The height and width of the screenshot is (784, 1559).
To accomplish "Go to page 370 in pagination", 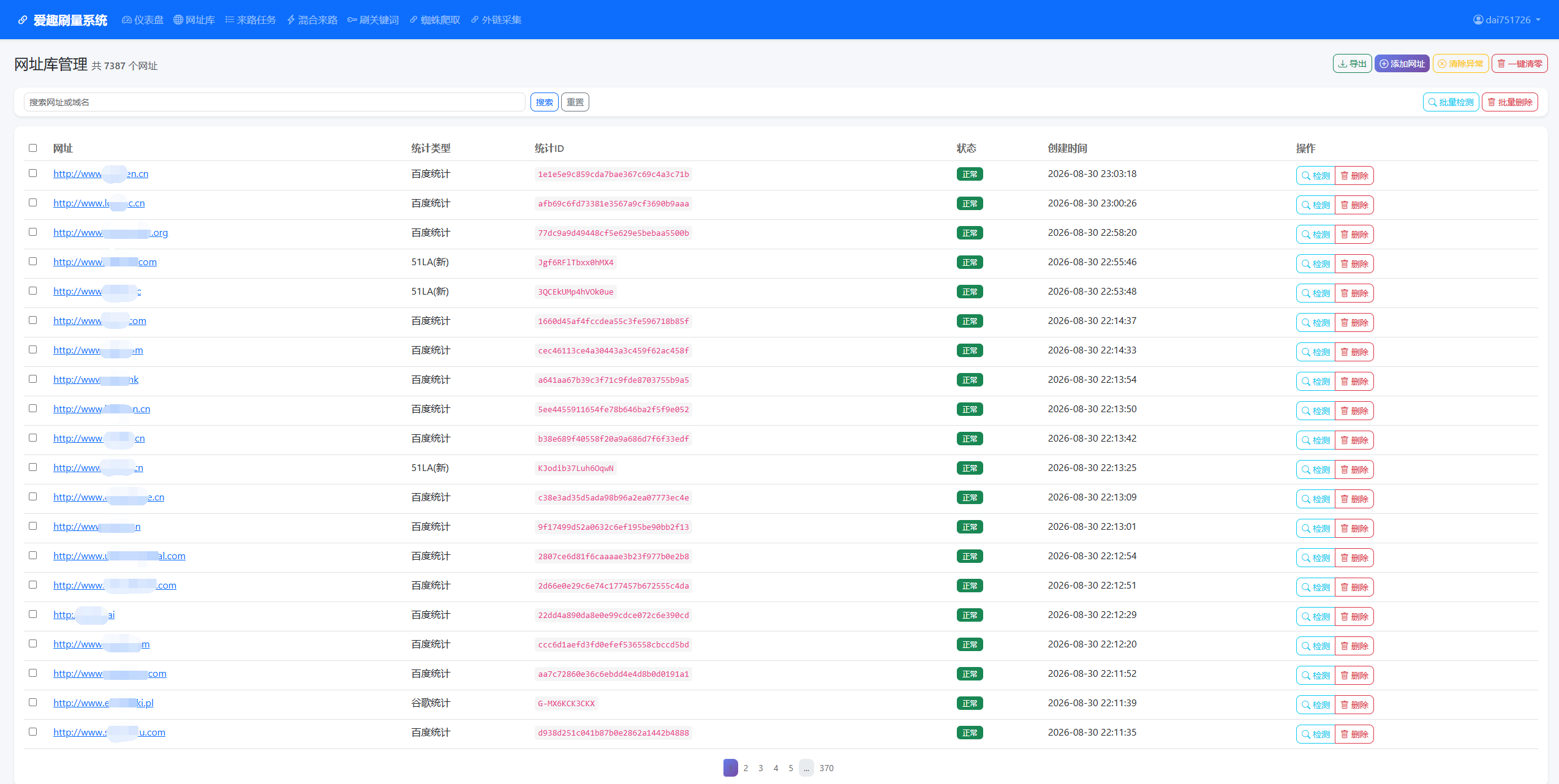I will point(826,768).
